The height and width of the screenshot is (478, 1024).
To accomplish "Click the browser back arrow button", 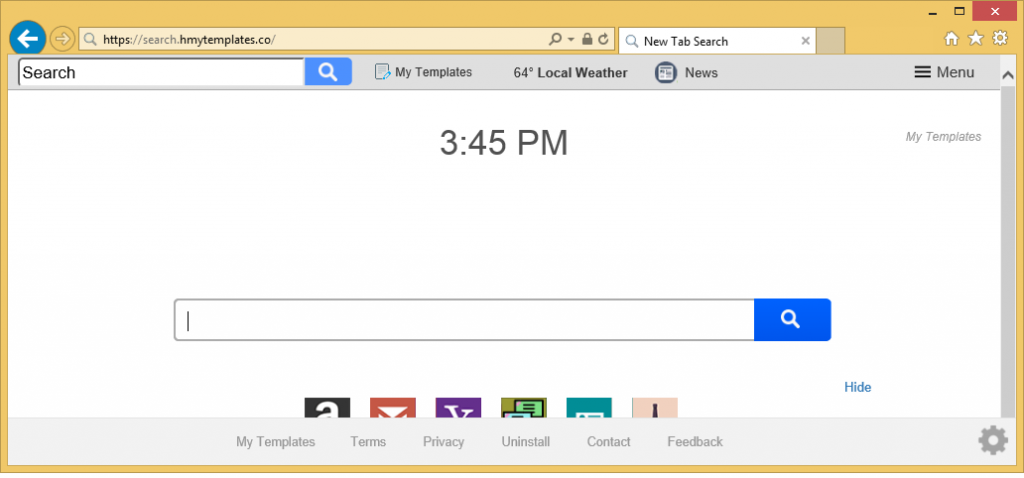I will tap(28, 39).
